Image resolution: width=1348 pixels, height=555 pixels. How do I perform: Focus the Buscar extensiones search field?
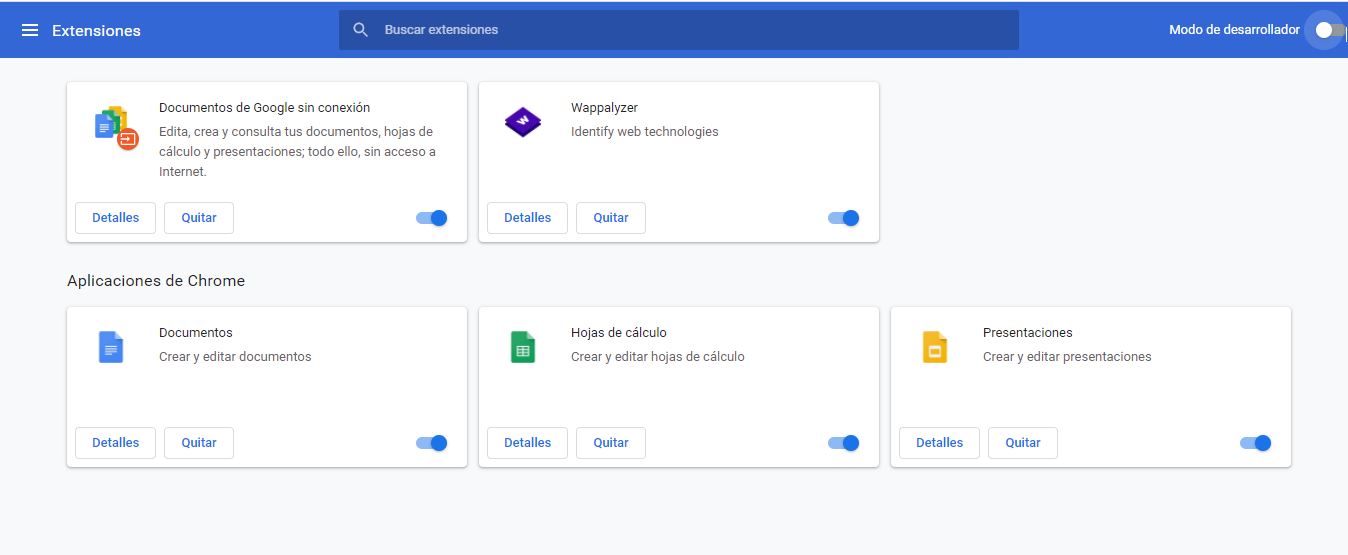click(x=679, y=30)
